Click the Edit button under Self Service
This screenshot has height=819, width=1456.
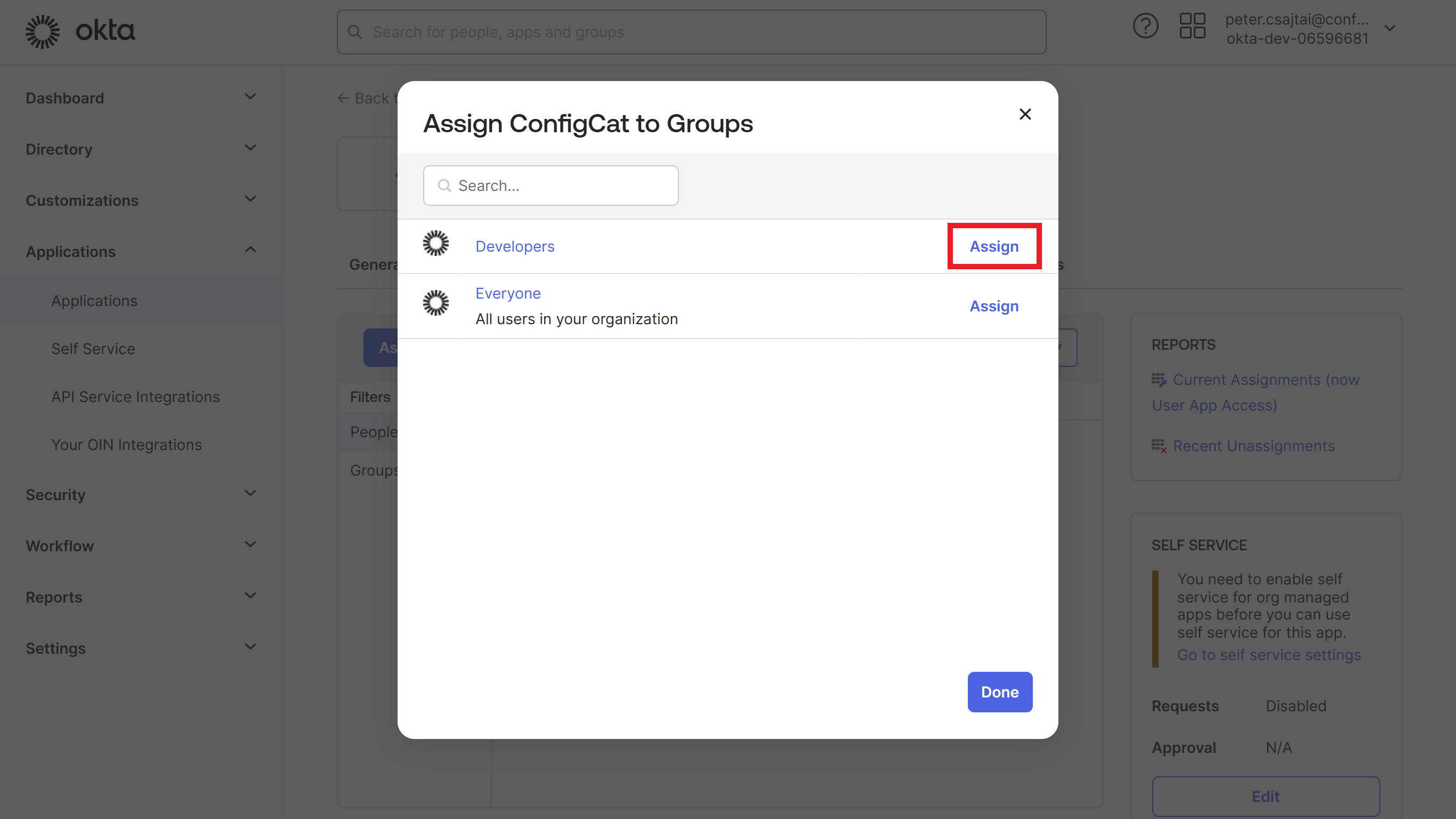[x=1266, y=796]
